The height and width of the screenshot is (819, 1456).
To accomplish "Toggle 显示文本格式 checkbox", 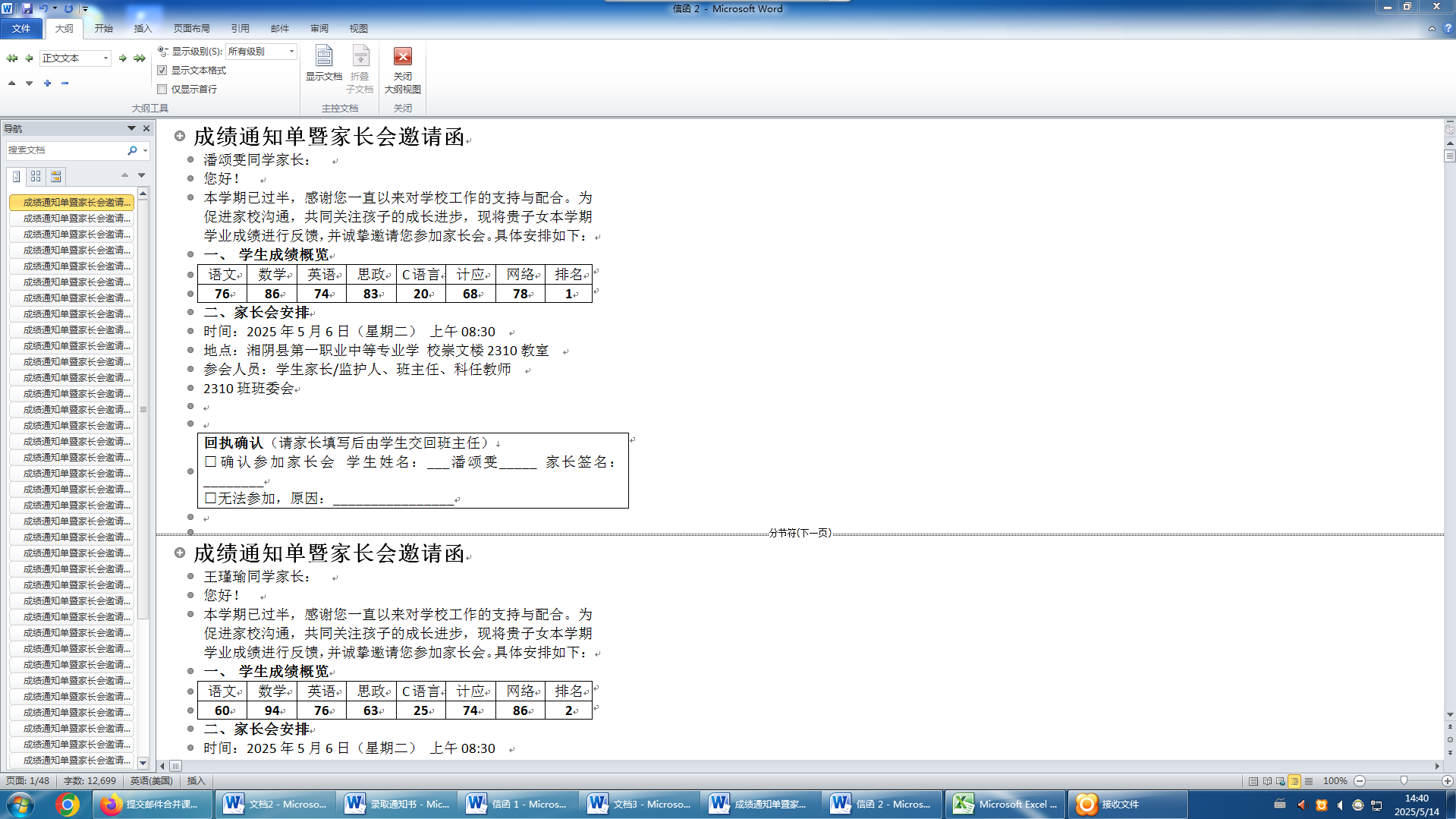I will [x=162, y=71].
